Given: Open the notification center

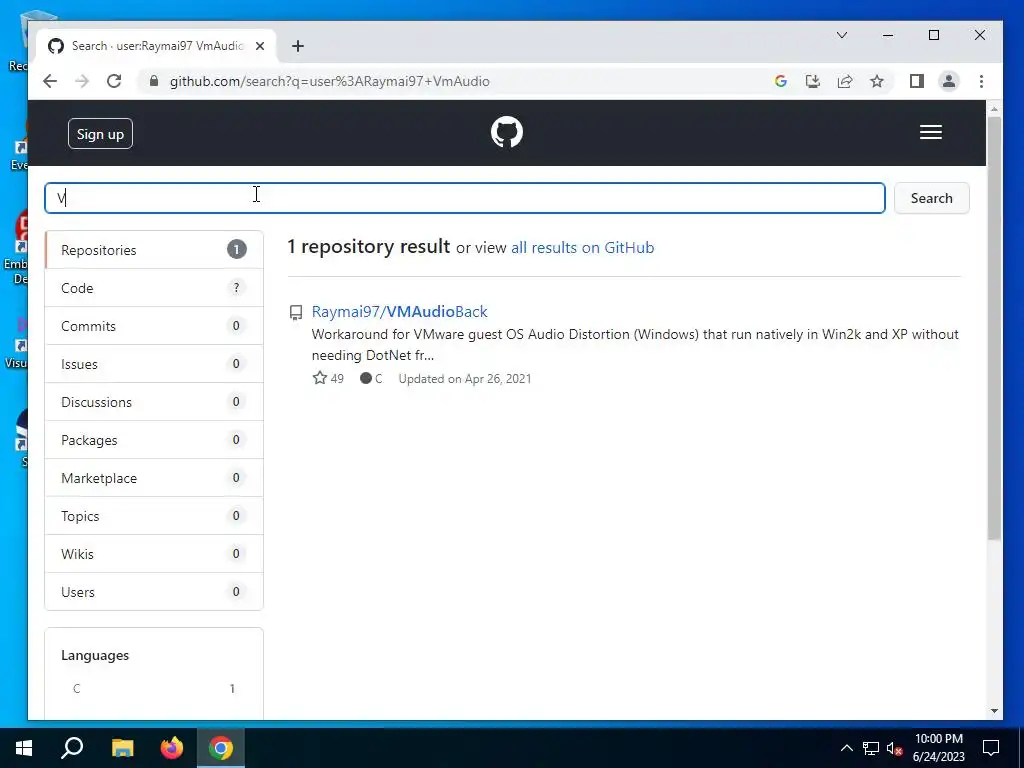Looking at the screenshot, I should pyautogui.click(x=991, y=748).
